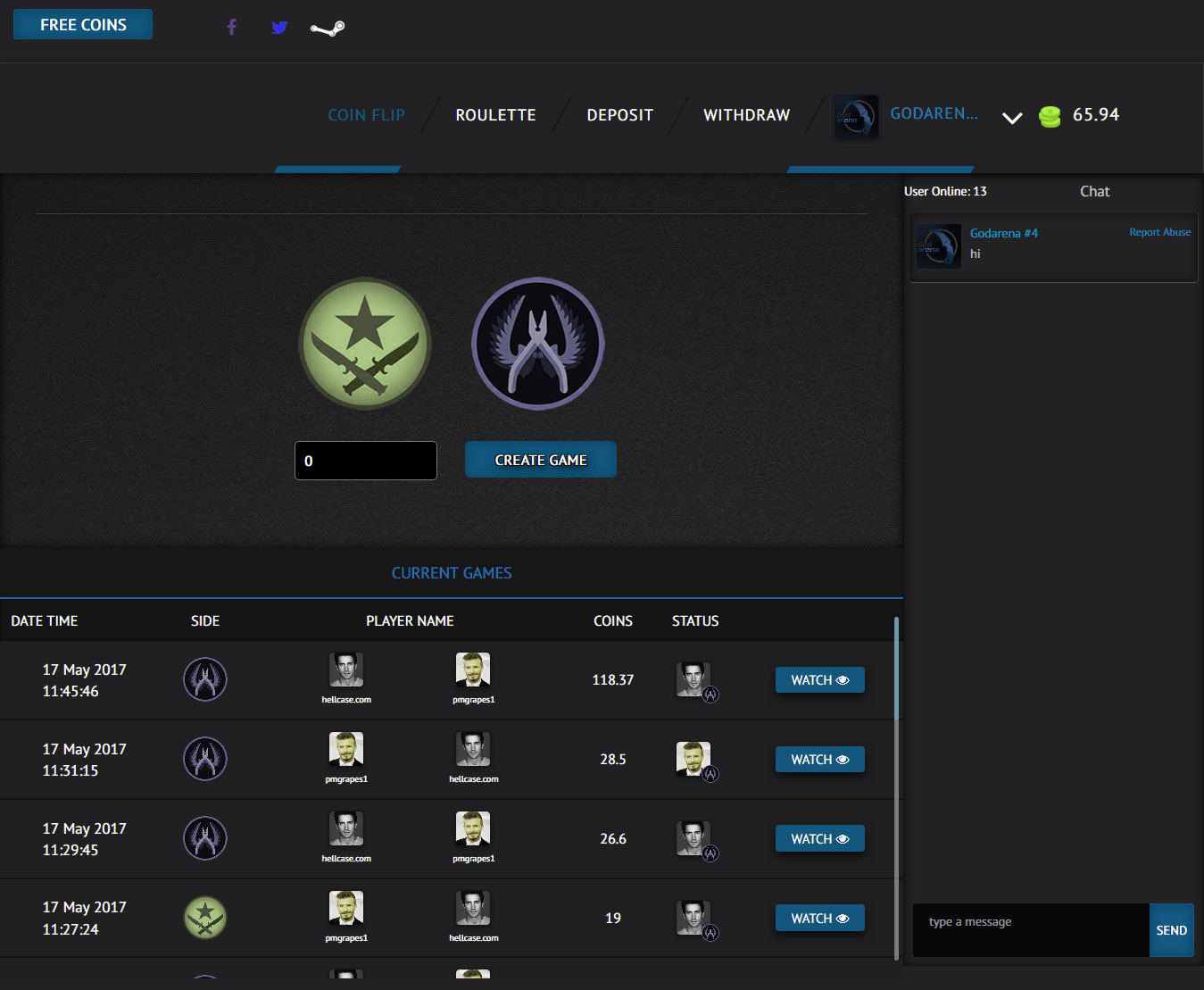
Task: Select the purple Counter-Terrorist coin side
Action: 537,344
